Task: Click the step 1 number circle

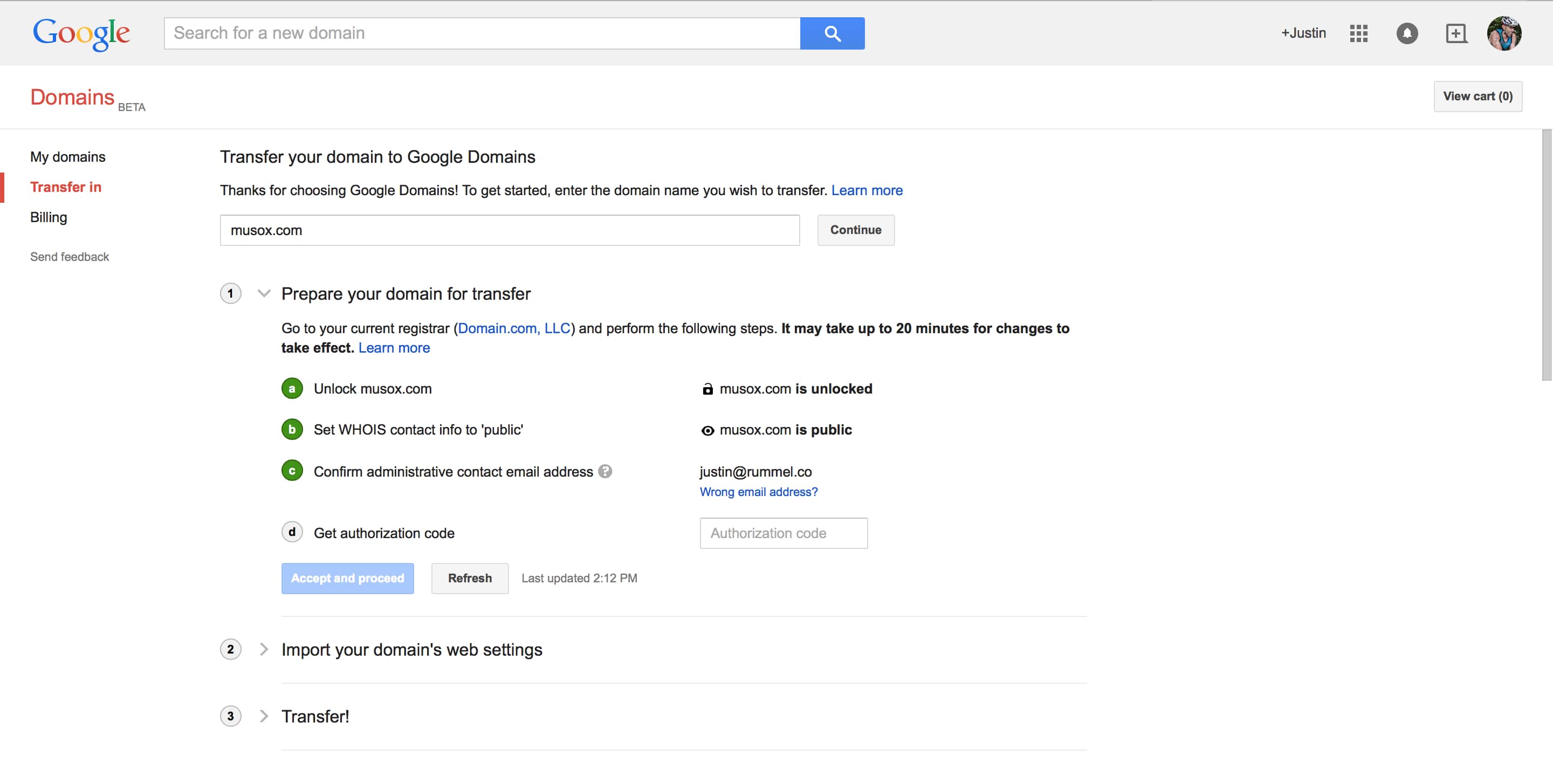Action: 230,293
